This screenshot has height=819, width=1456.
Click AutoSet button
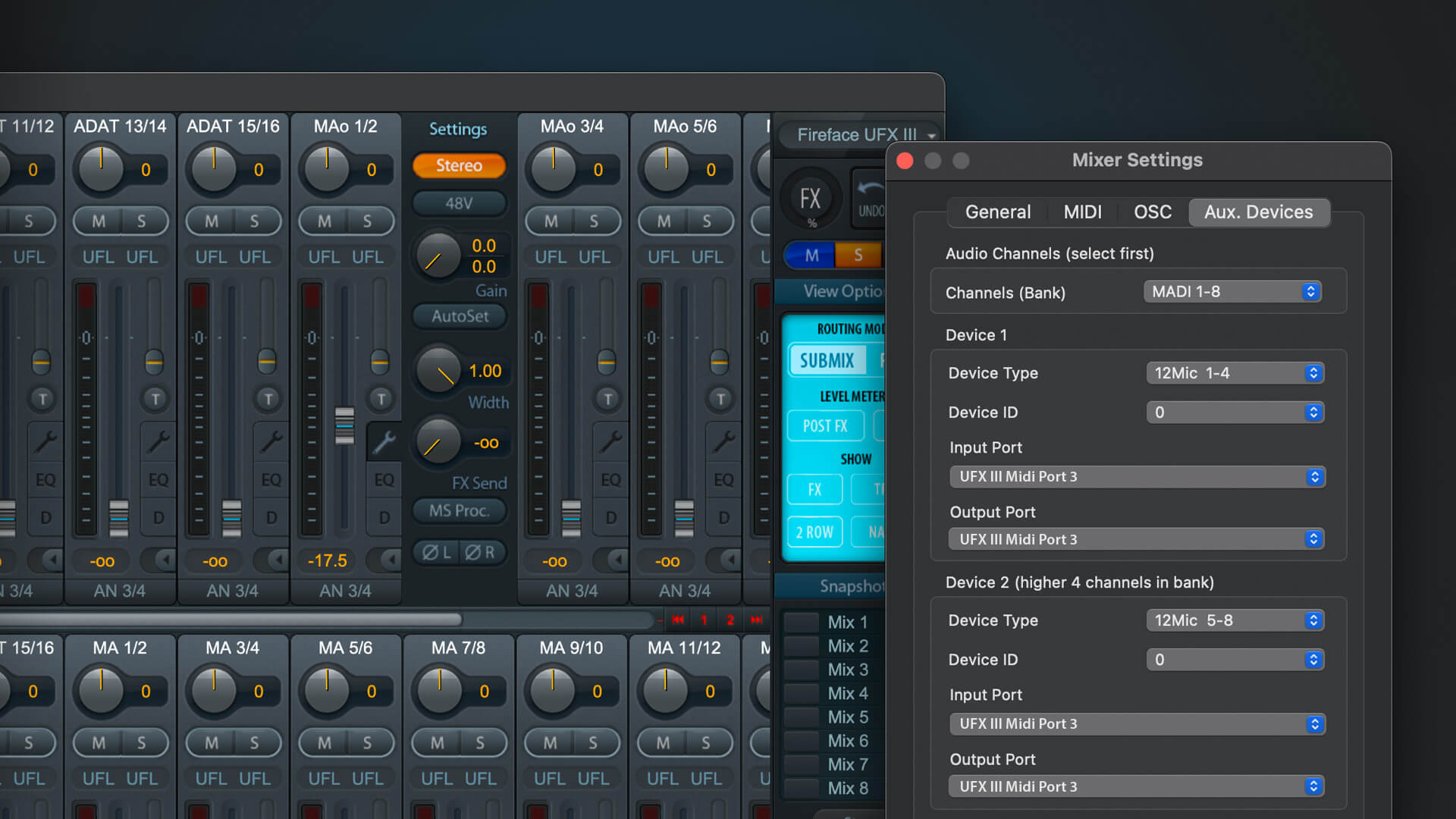point(460,316)
